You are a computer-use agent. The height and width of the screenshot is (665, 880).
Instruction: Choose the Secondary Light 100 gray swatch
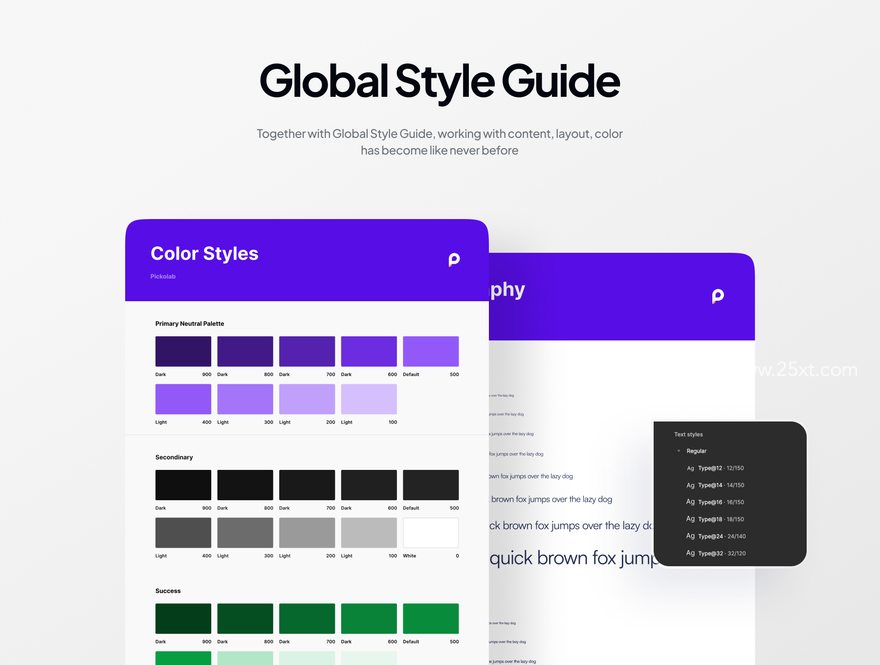click(369, 533)
